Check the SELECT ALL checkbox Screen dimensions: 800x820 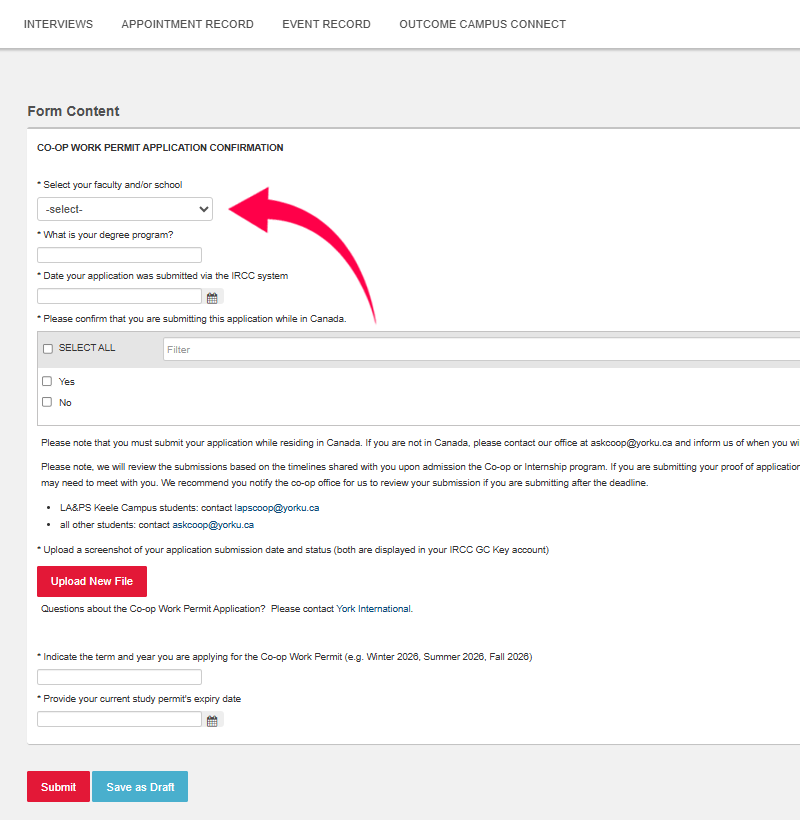[48, 348]
